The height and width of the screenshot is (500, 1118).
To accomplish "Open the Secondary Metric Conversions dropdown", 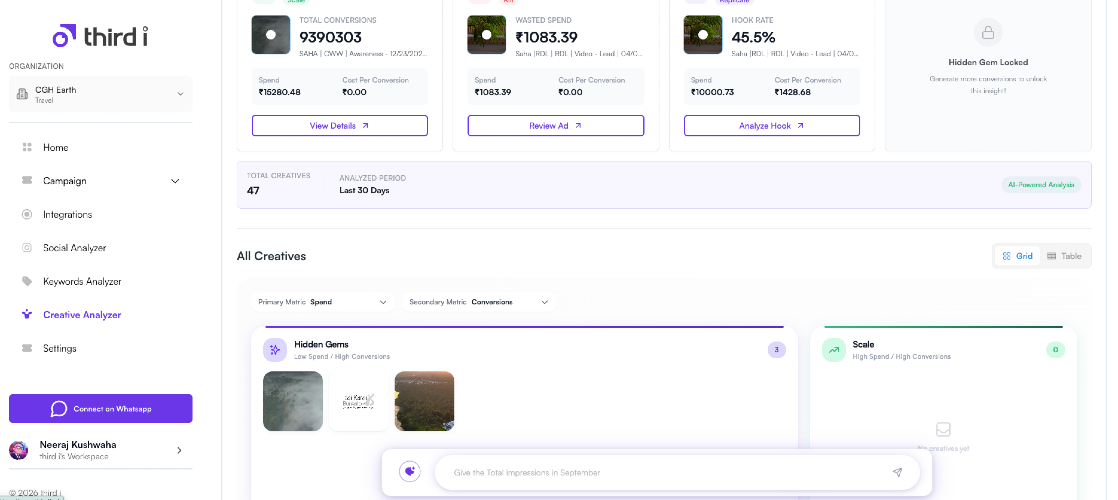I will point(479,302).
